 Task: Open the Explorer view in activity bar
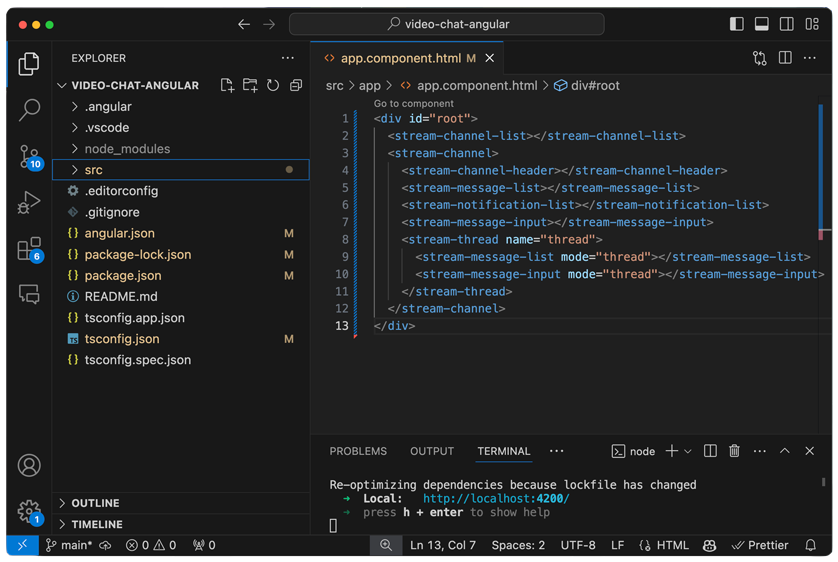(x=29, y=64)
